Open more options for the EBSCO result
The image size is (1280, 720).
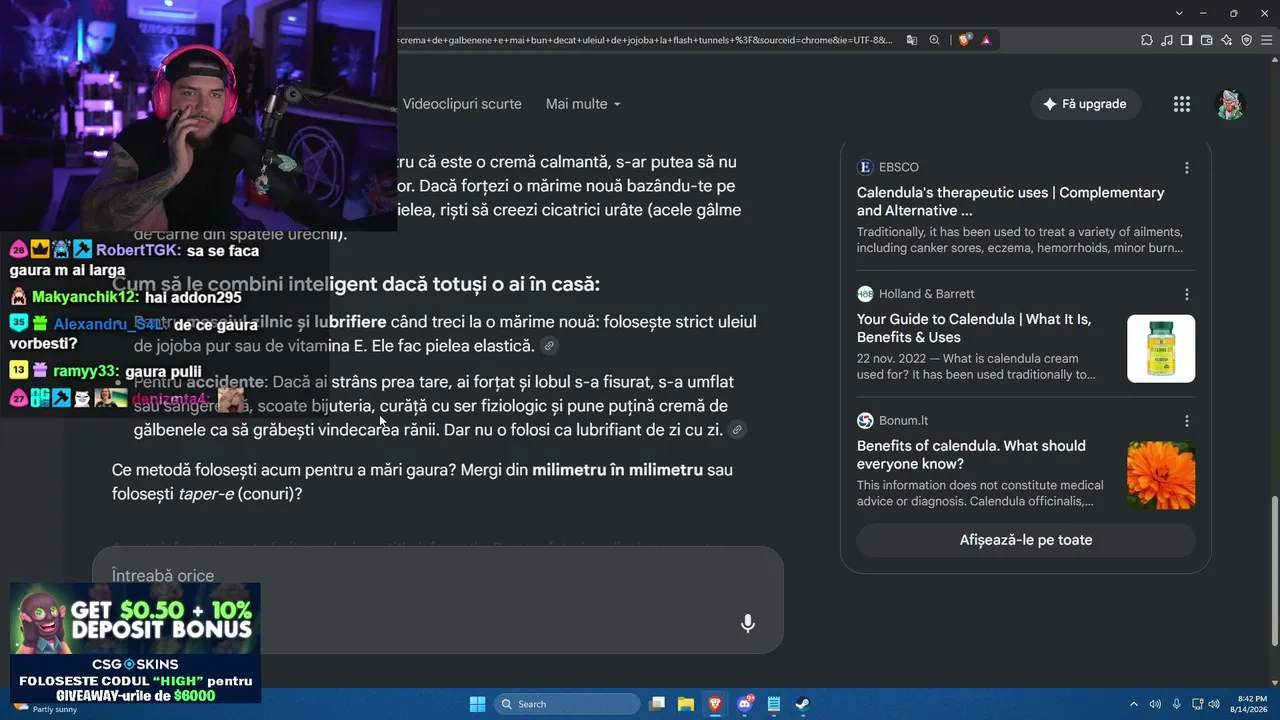(x=1187, y=168)
